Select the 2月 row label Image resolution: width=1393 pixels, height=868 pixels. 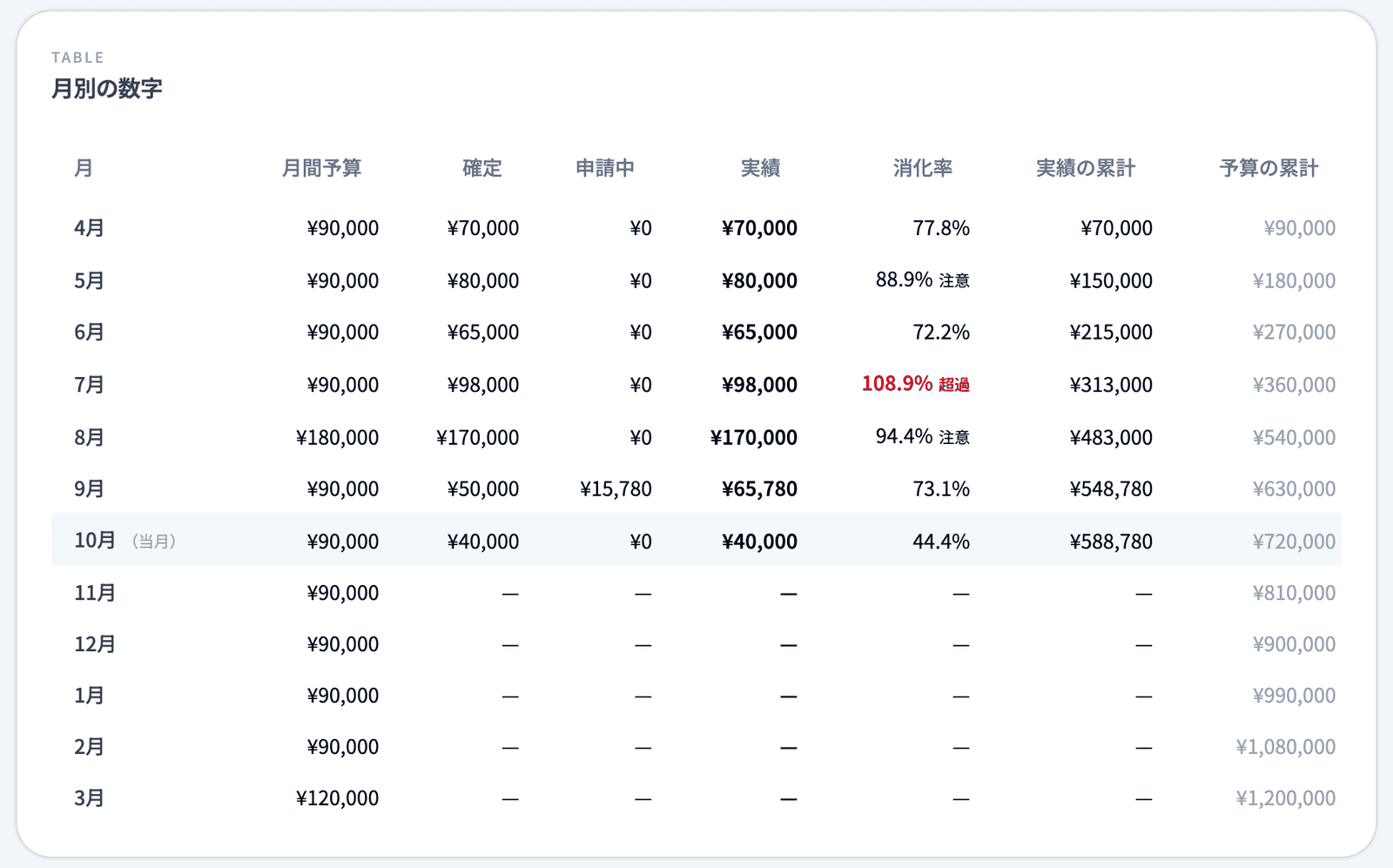tap(90, 747)
